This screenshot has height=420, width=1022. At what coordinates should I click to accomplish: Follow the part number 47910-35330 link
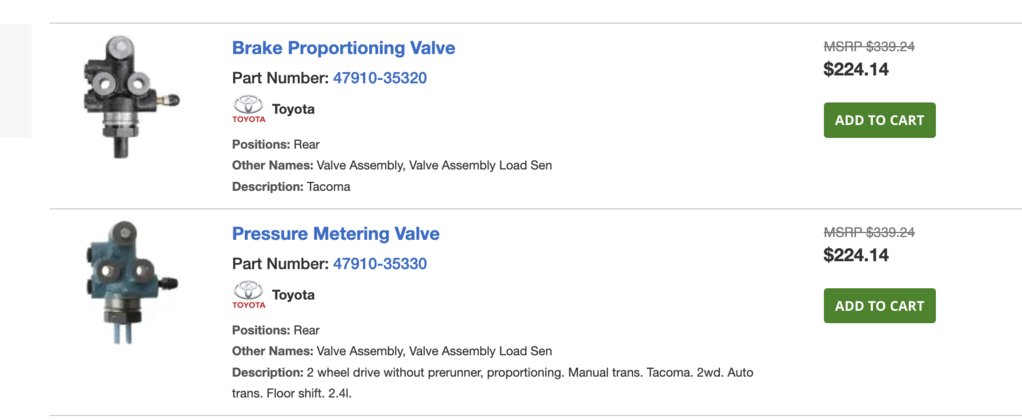point(380,264)
